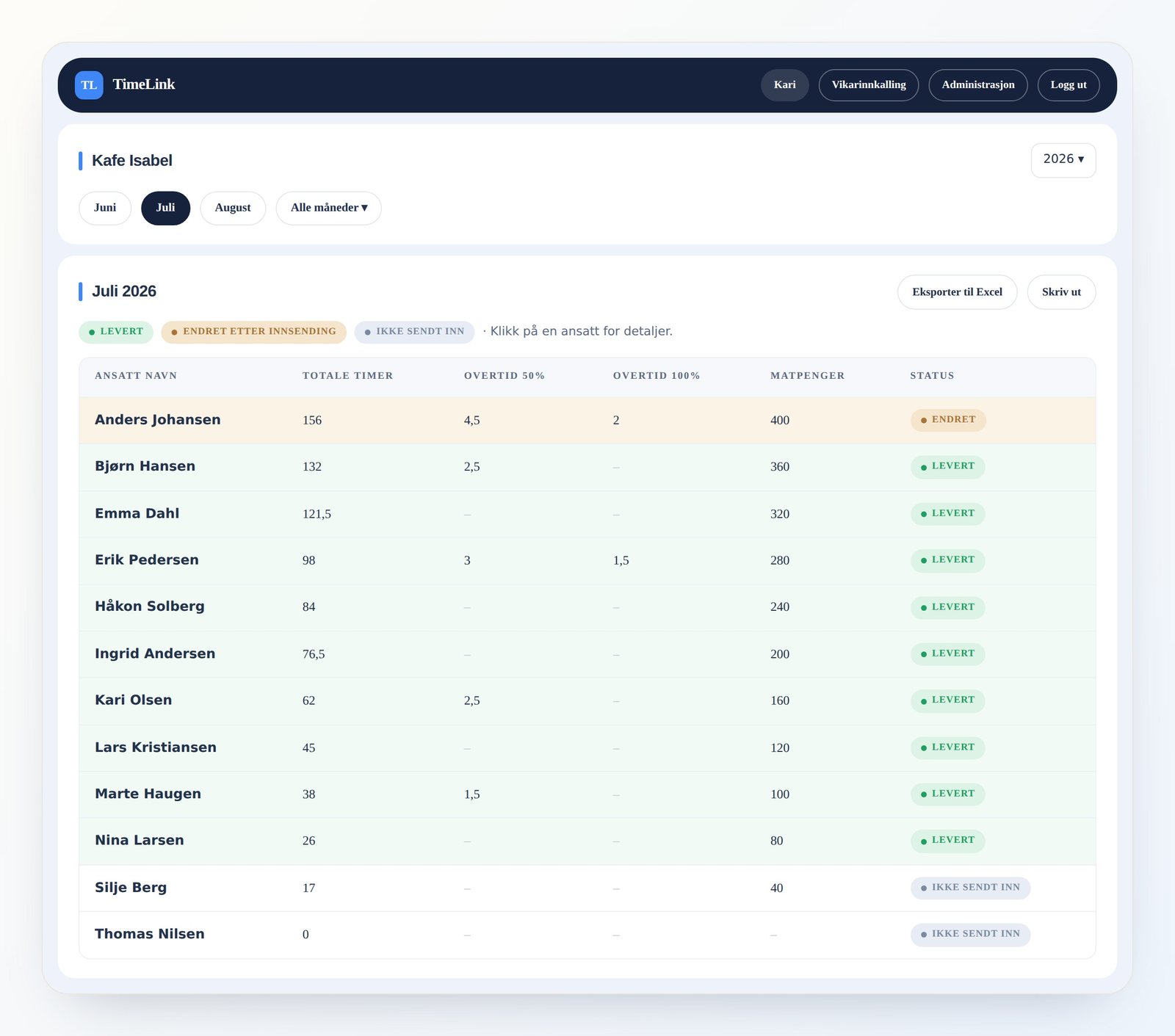
Task: Click the Endret etter innsending legend badge
Action: pyautogui.click(x=253, y=332)
